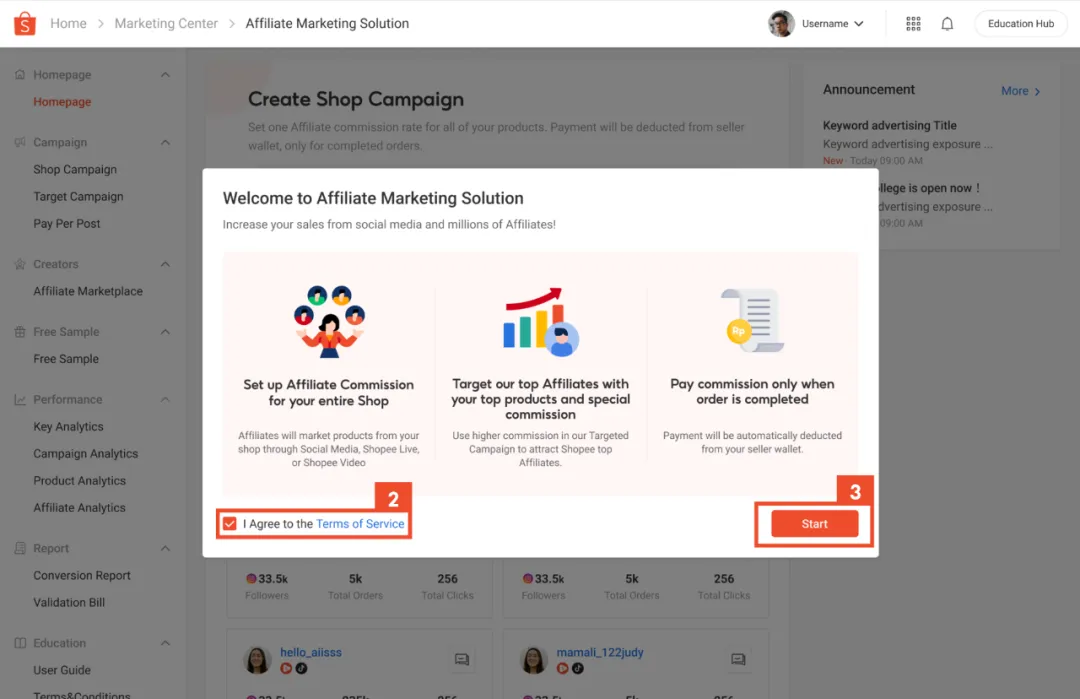
Task: Open More announcements link
Action: 1021,91
